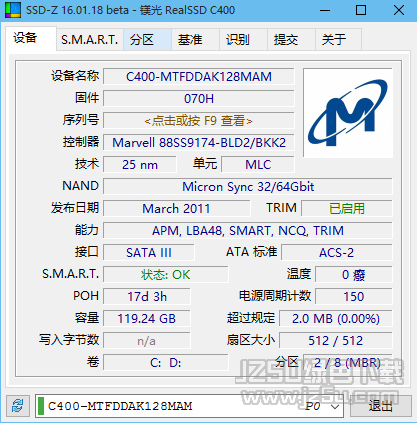Open the 分区 tab
Screen dimensions: 417x423
coord(147,40)
